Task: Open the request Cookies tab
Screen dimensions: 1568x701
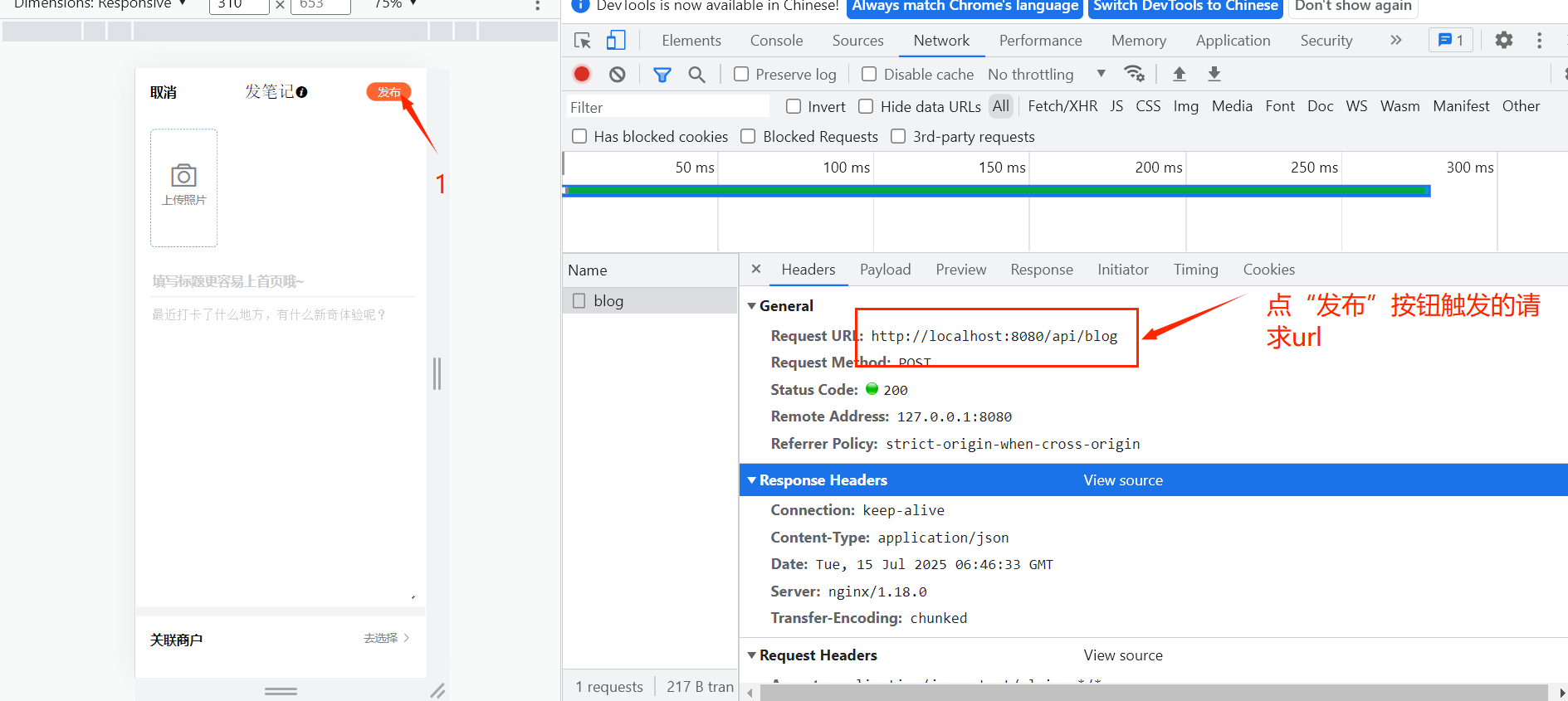Action: (x=1269, y=270)
